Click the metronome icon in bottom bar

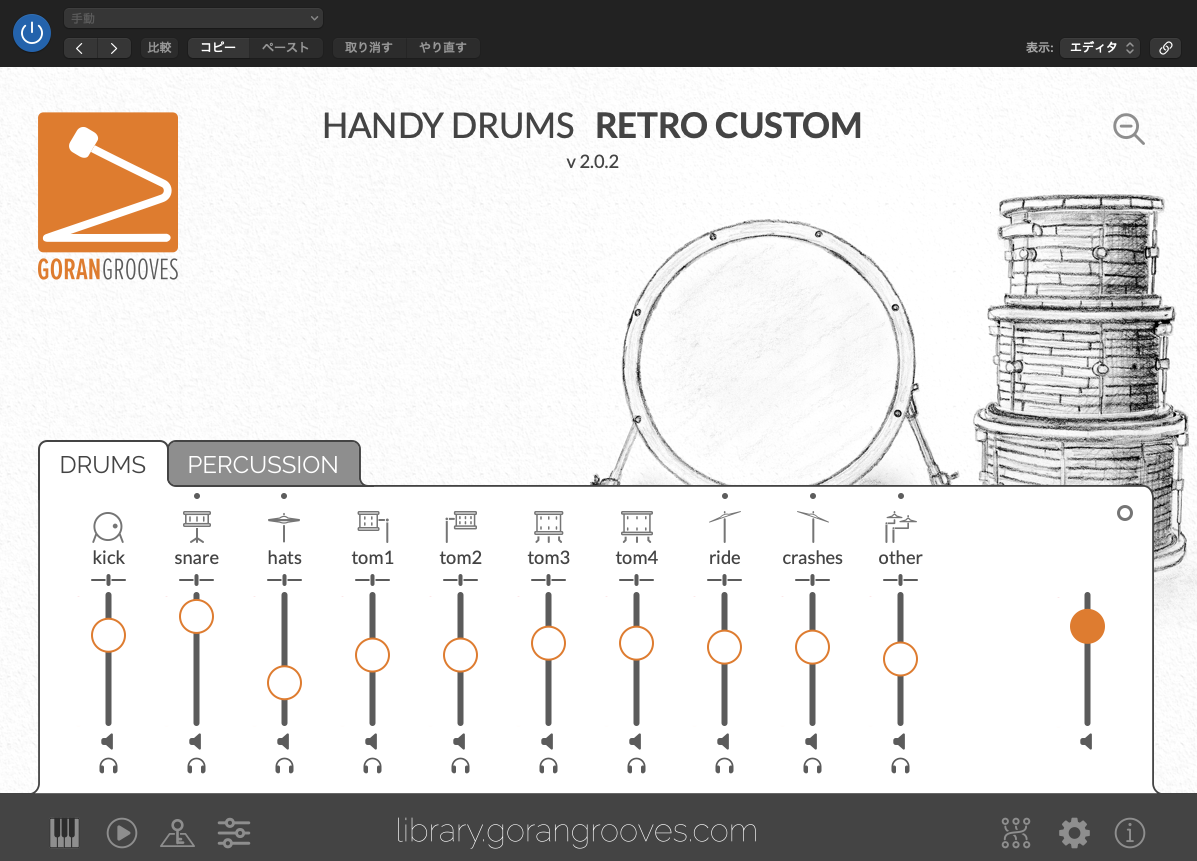[x=177, y=832]
